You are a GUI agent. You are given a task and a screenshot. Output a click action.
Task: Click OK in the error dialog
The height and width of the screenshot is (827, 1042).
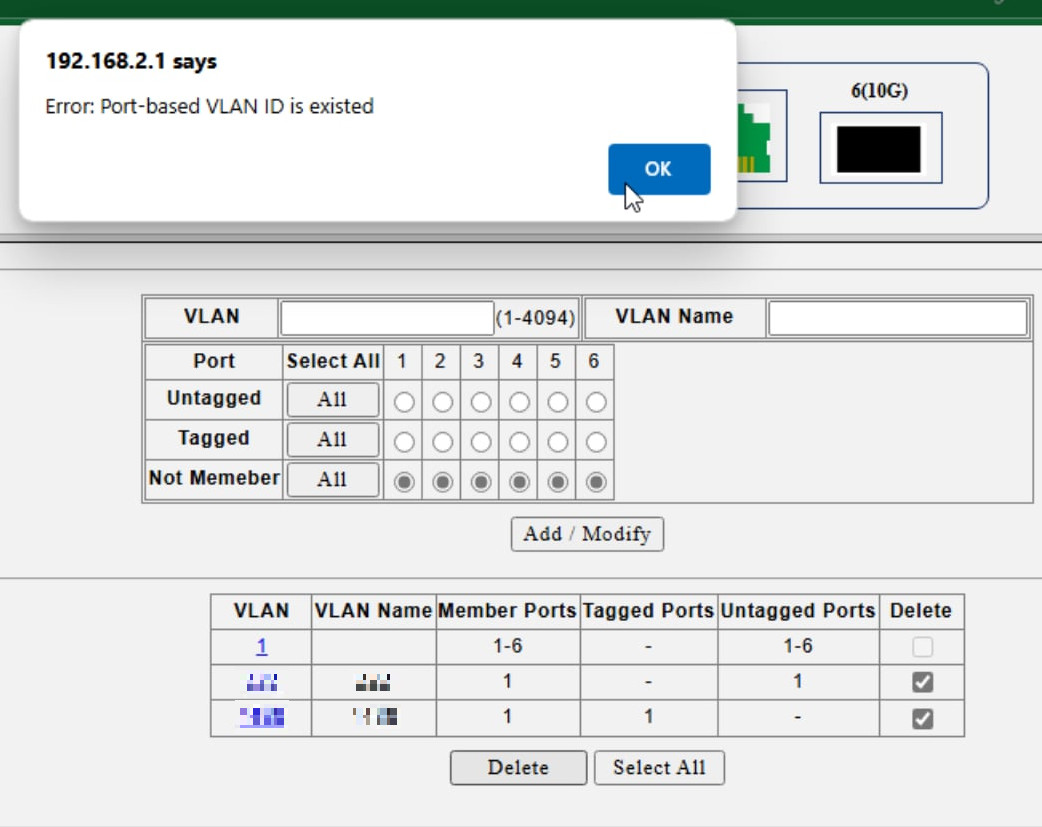point(658,169)
